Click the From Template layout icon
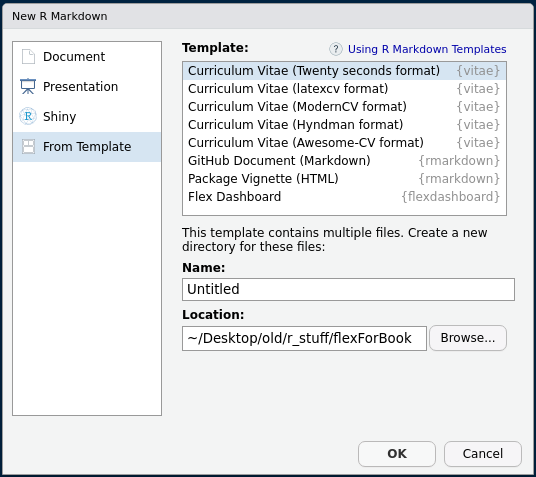 coord(28,146)
